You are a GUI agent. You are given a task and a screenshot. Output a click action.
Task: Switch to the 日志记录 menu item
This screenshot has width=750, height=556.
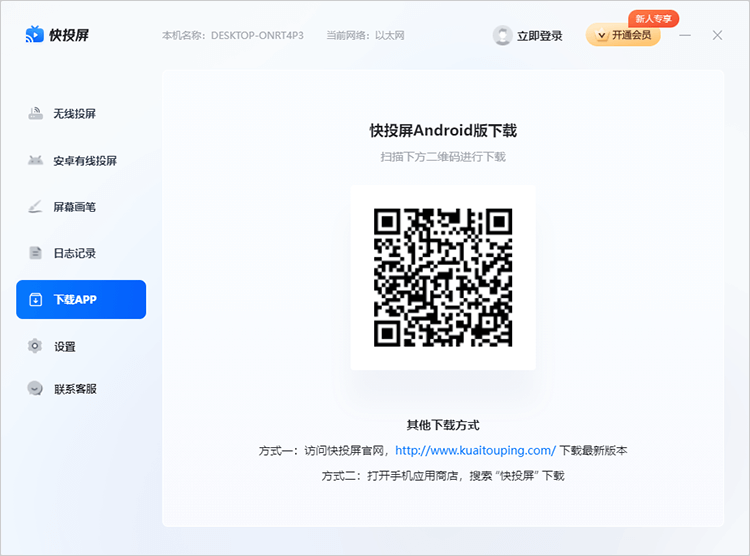tap(75, 253)
